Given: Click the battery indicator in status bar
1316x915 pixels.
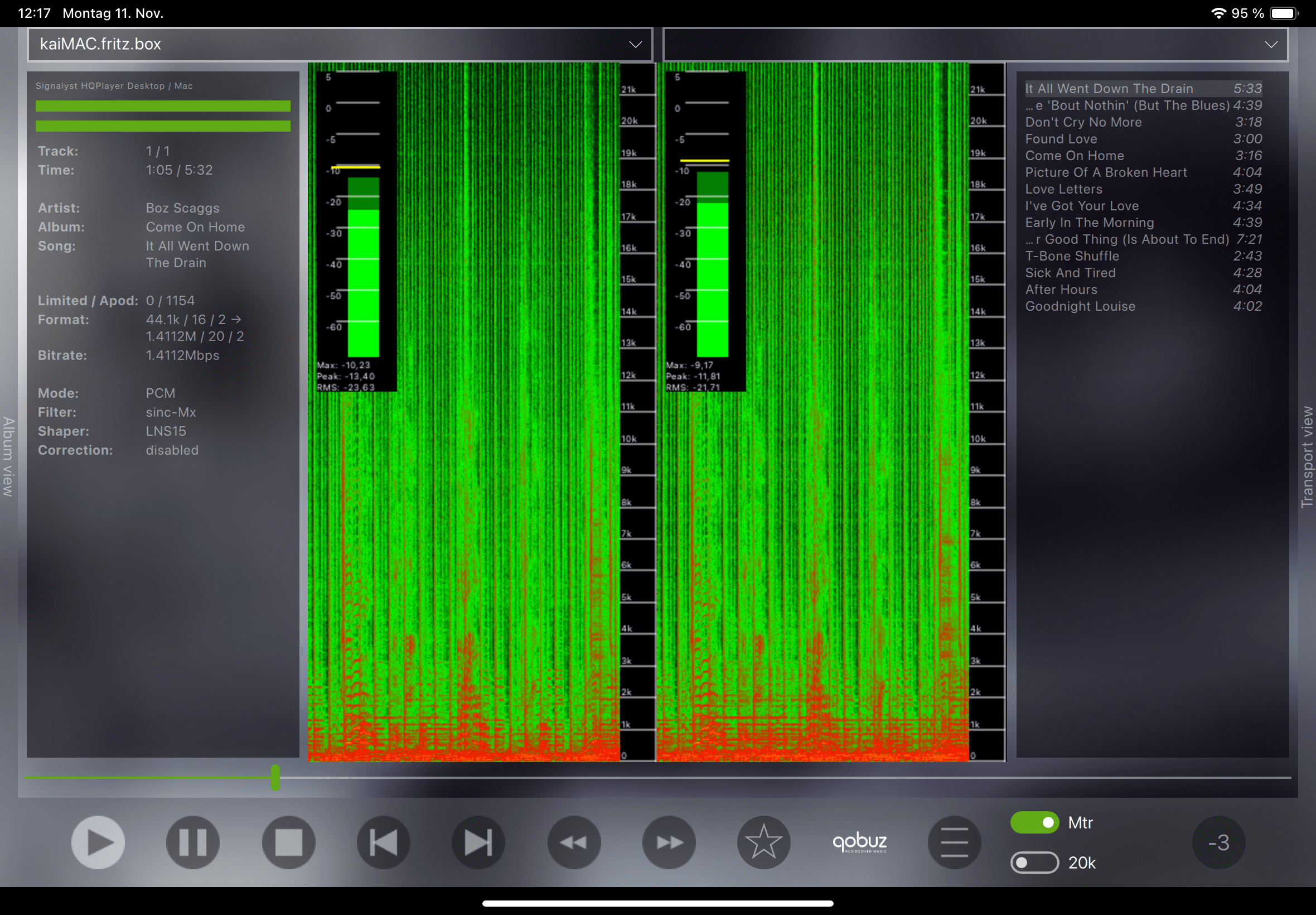Looking at the screenshot, I should click(x=1284, y=13).
